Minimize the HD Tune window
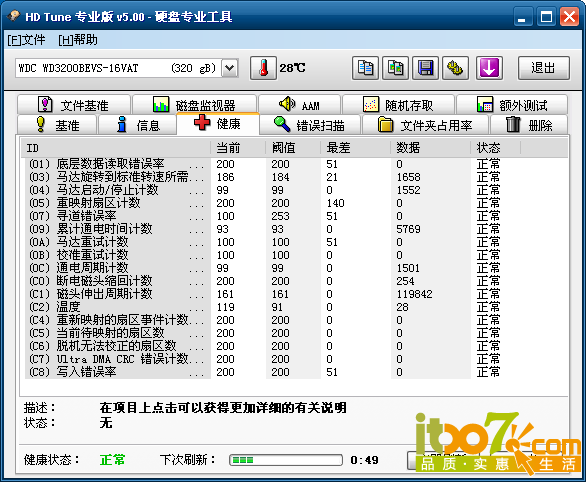The height and width of the screenshot is (482, 586). point(522,16)
